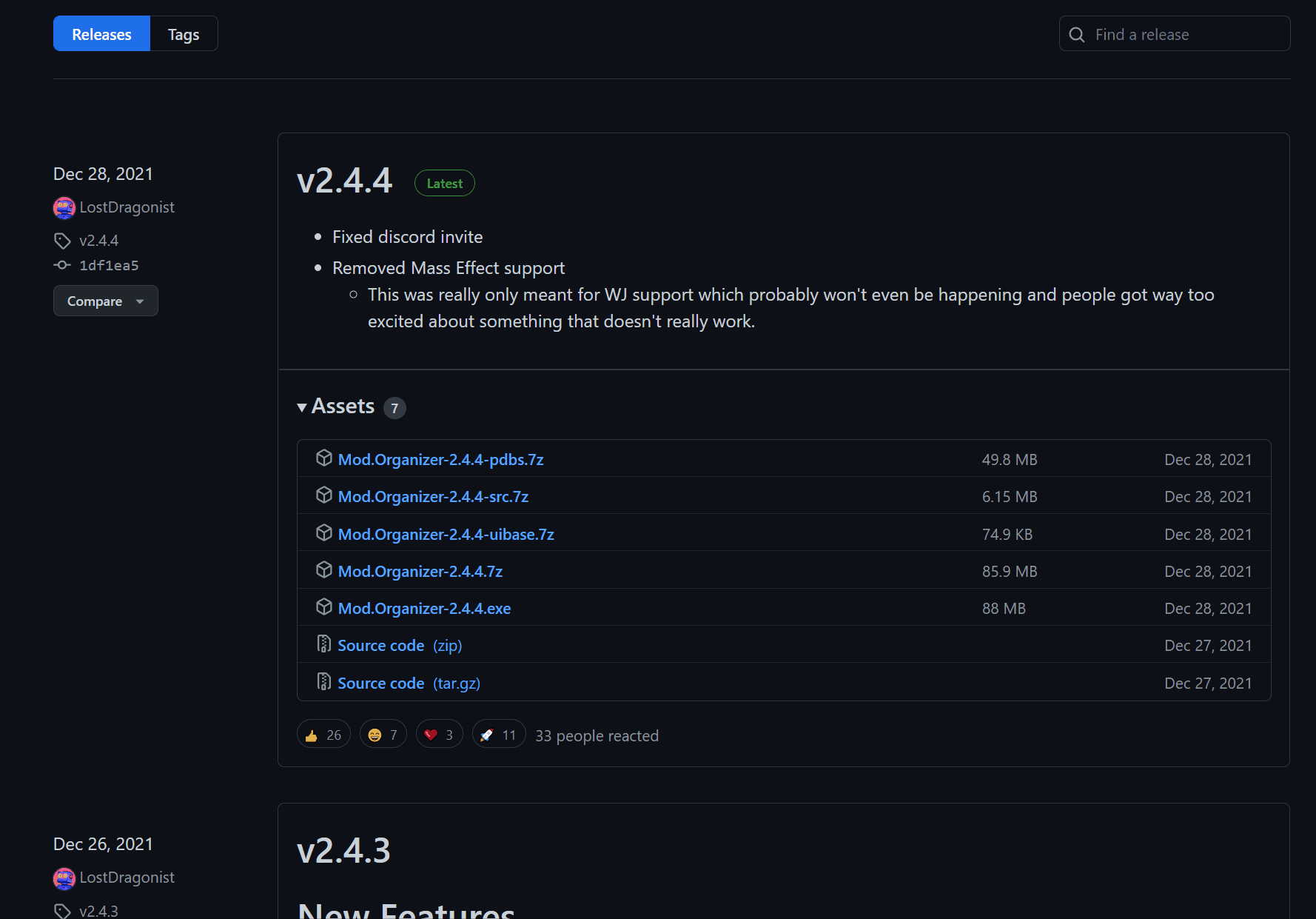Screen dimensions: 1316x919
Task: Open the Compare dropdown
Action: point(106,301)
